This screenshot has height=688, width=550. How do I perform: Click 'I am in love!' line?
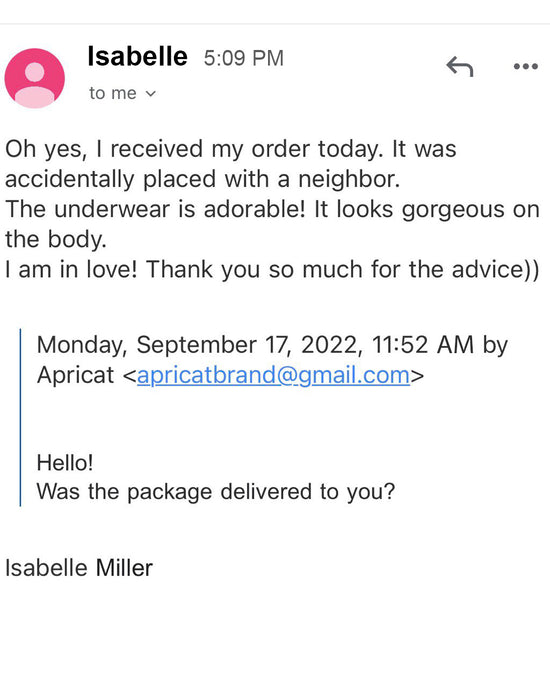[71, 269]
